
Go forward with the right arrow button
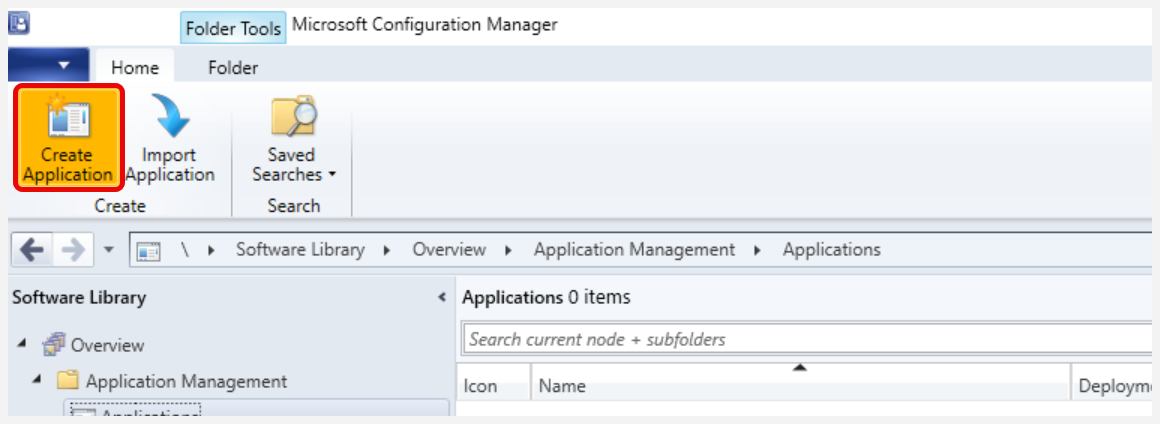pyautogui.click(x=74, y=250)
